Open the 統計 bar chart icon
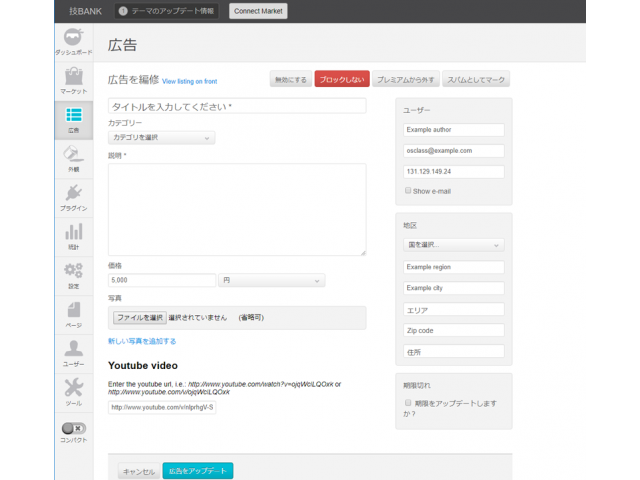The image size is (640, 480). tap(73, 234)
